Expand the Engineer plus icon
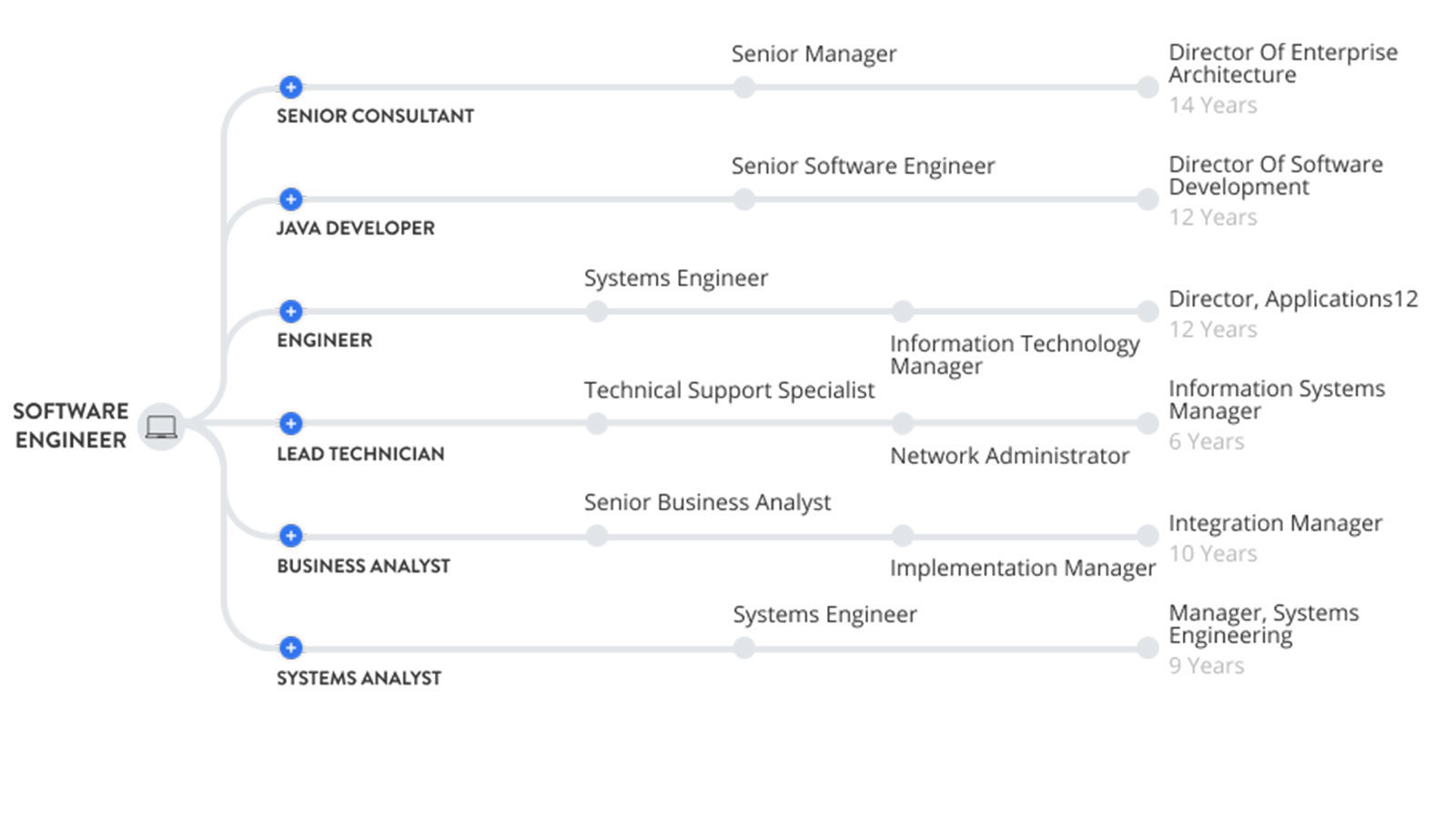 (x=290, y=311)
